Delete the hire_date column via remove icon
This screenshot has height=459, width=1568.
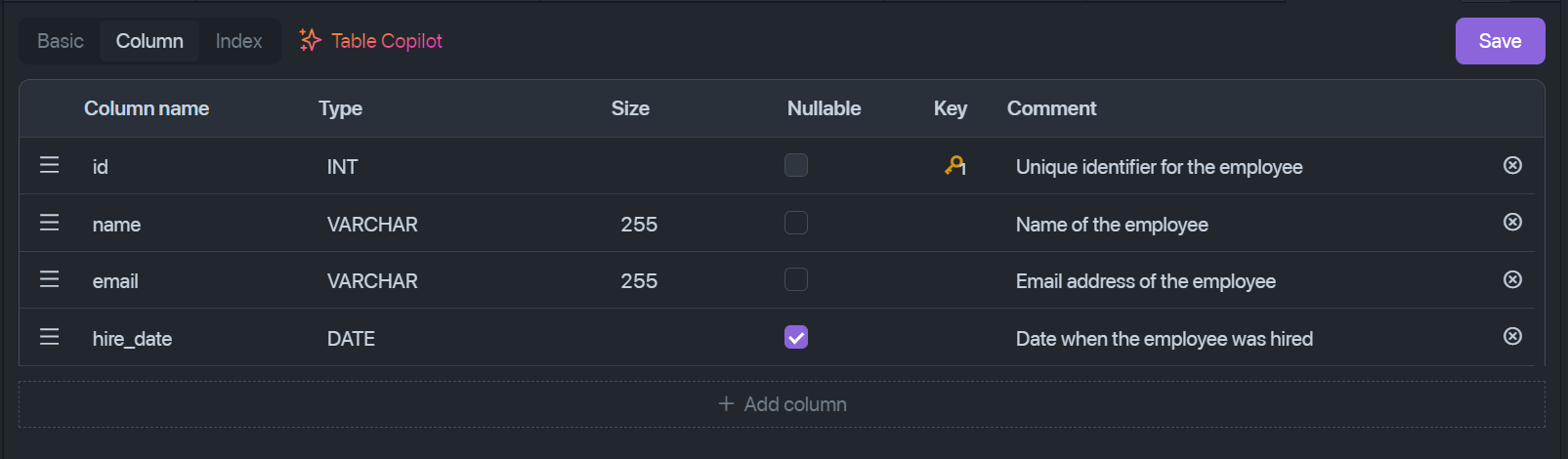tap(1512, 336)
